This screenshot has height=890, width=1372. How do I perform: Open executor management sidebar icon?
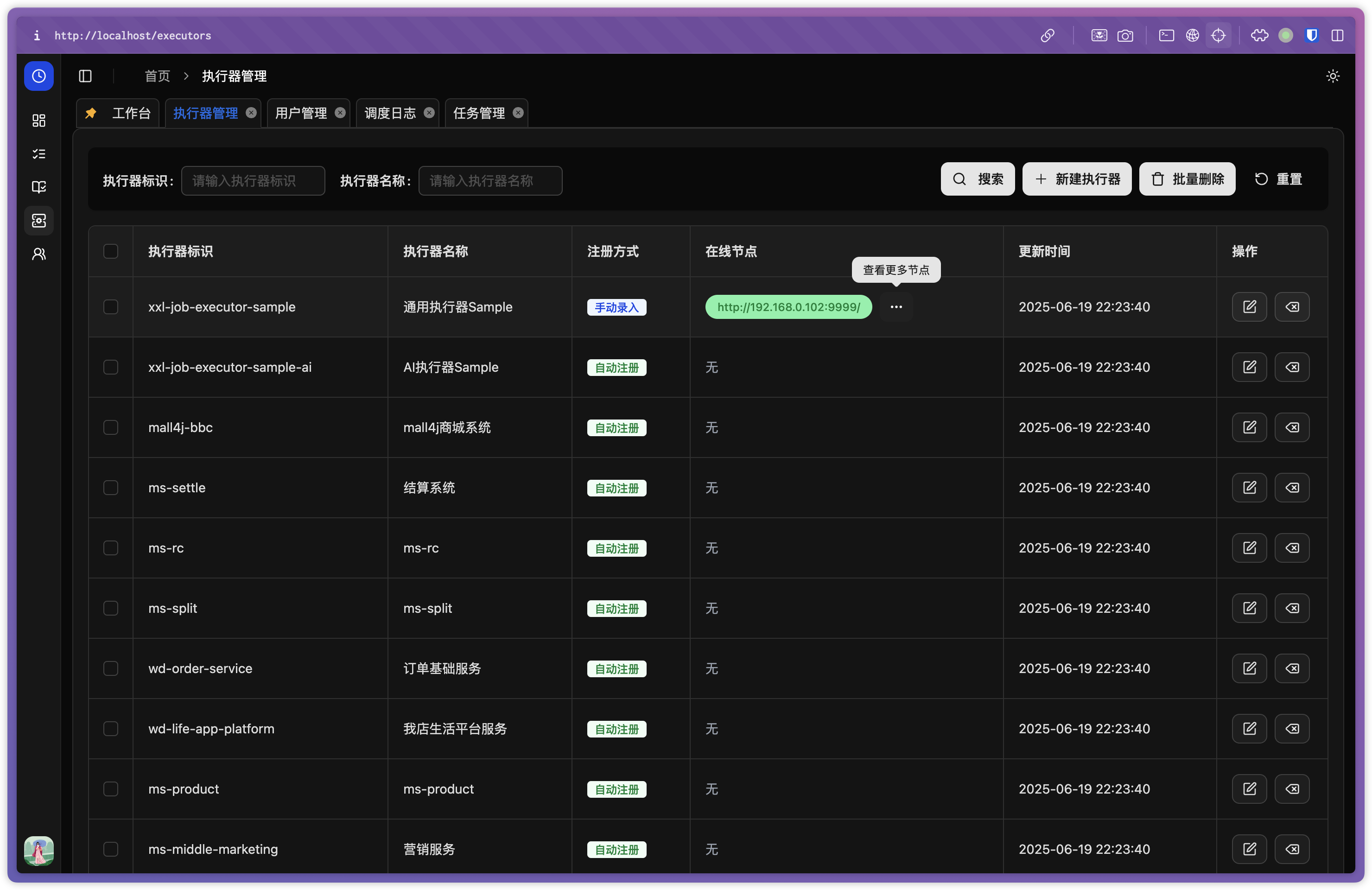(x=38, y=220)
